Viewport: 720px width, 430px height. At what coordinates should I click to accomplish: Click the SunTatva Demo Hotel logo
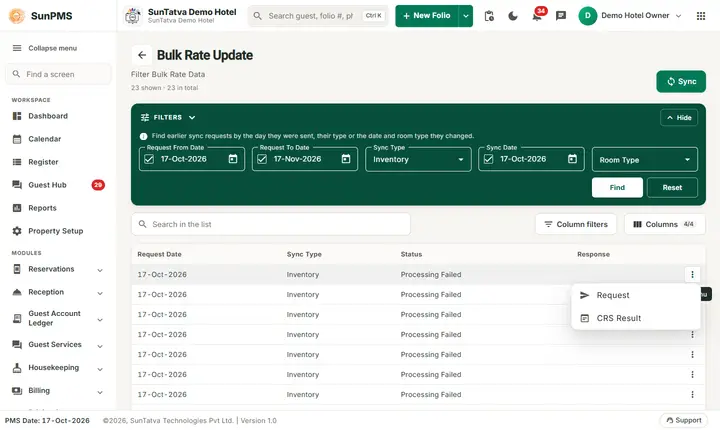point(133,16)
